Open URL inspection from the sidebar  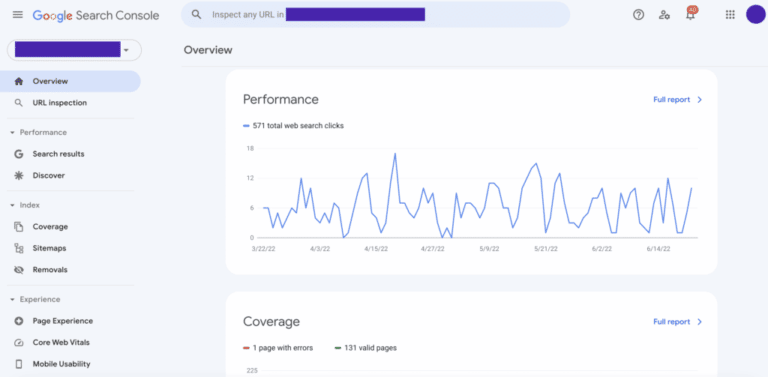(x=70, y=103)
